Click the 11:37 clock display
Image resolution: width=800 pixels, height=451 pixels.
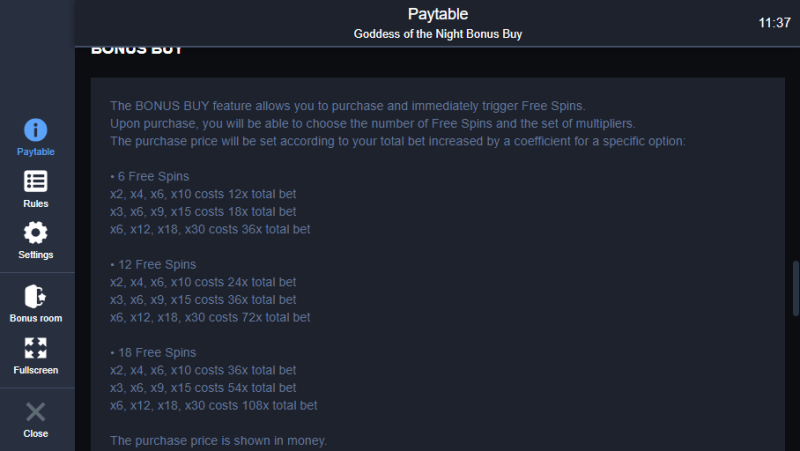(x=774, y=23)
